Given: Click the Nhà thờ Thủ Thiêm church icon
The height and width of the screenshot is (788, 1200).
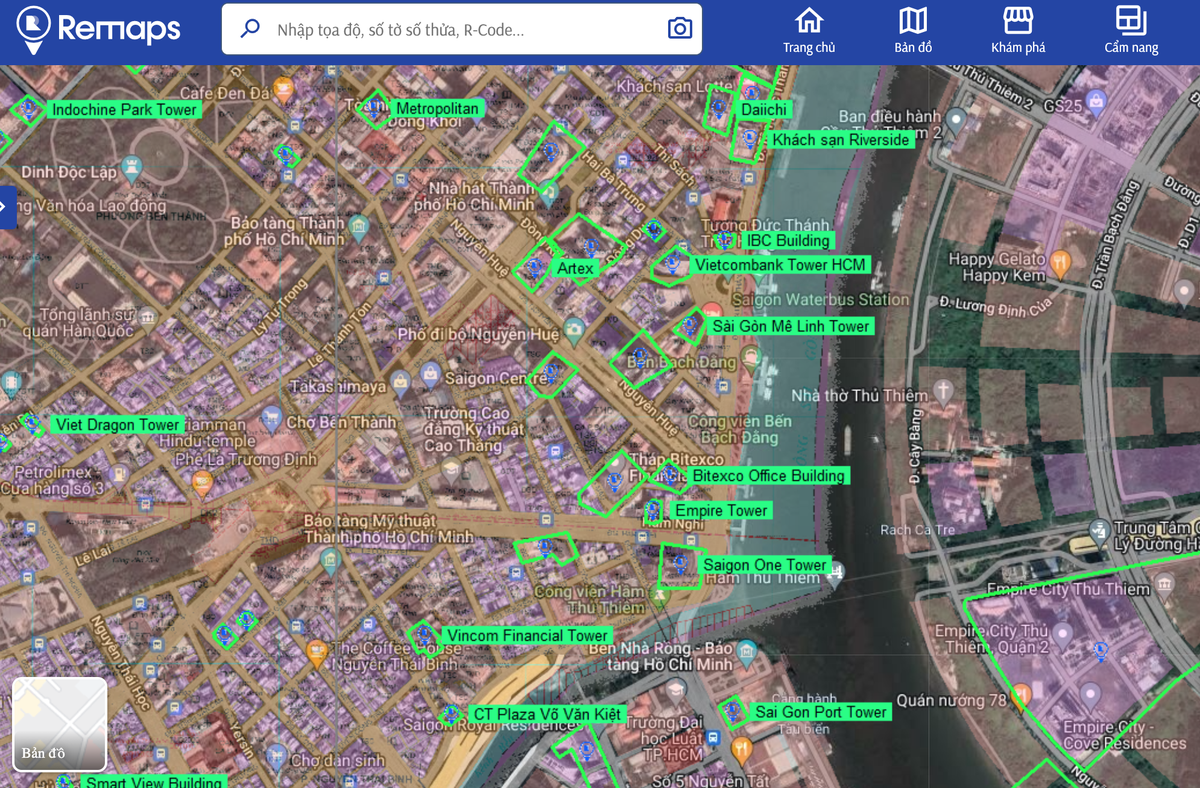Looking at the screenshot, I should point(943,390).
